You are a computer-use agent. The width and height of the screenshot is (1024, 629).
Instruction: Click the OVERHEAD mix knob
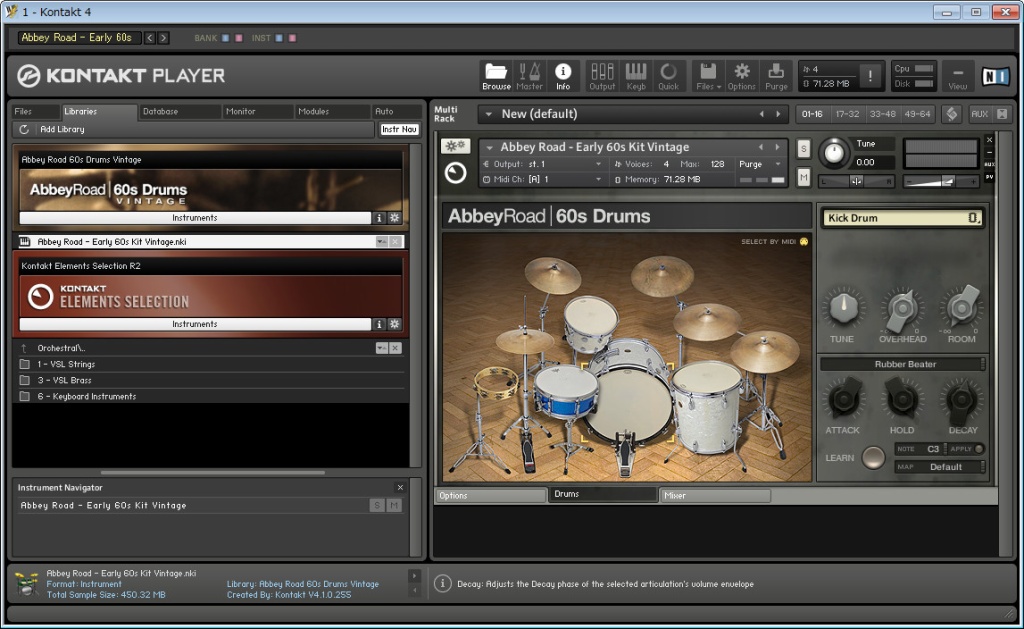point(903,308)
